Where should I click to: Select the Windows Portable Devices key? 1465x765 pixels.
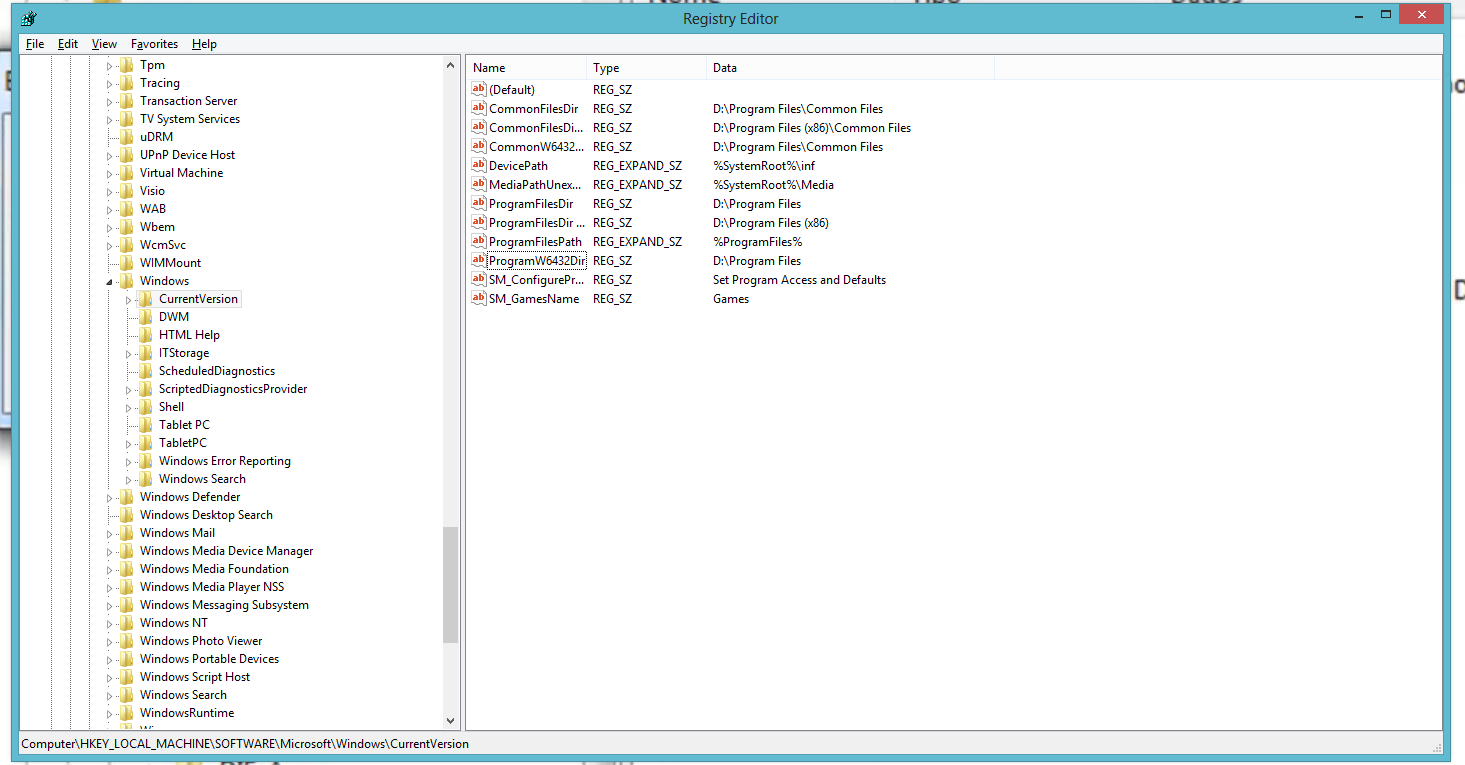coord(209,659)
